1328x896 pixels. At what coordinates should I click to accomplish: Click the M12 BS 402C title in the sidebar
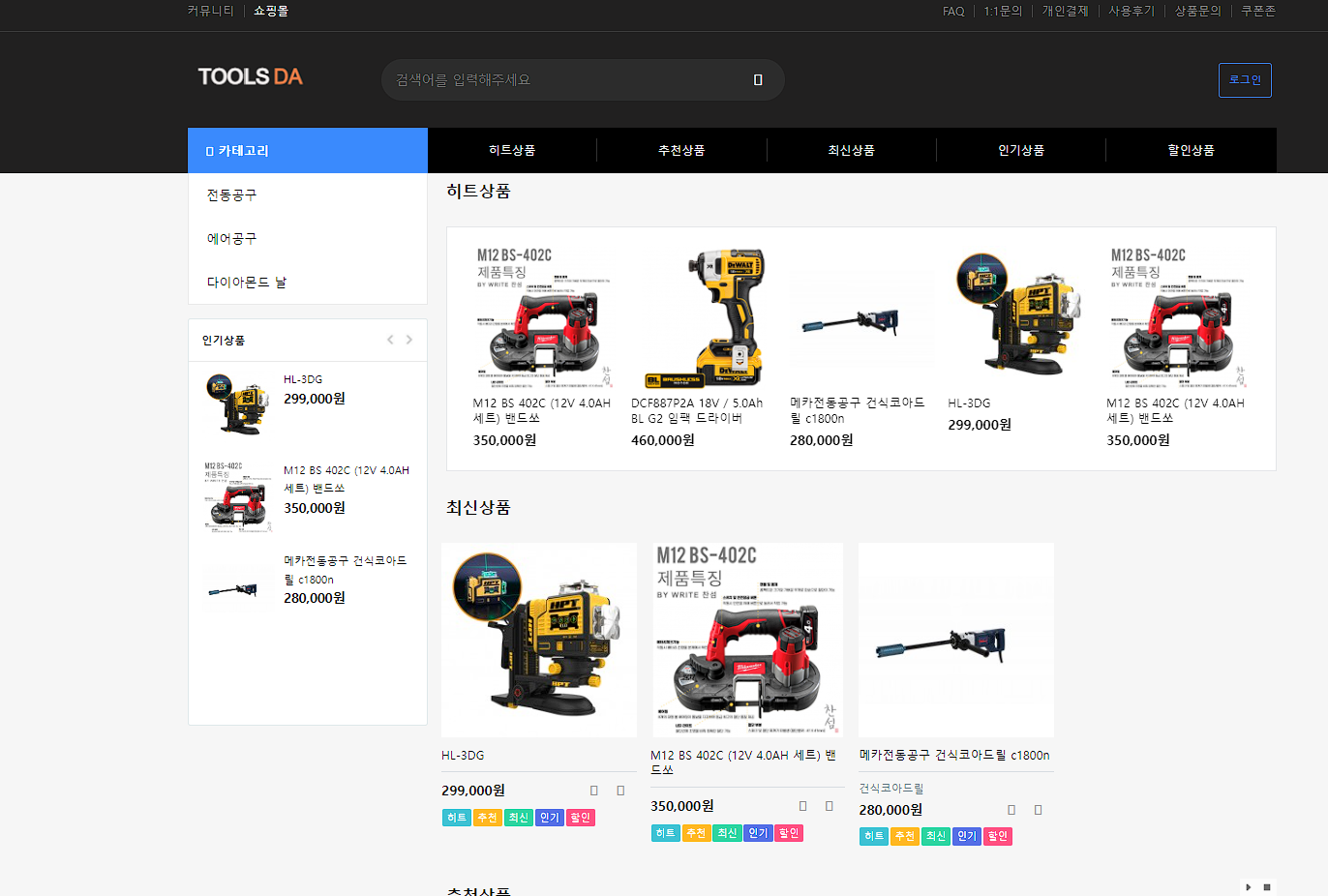click(x=347, y=479)
